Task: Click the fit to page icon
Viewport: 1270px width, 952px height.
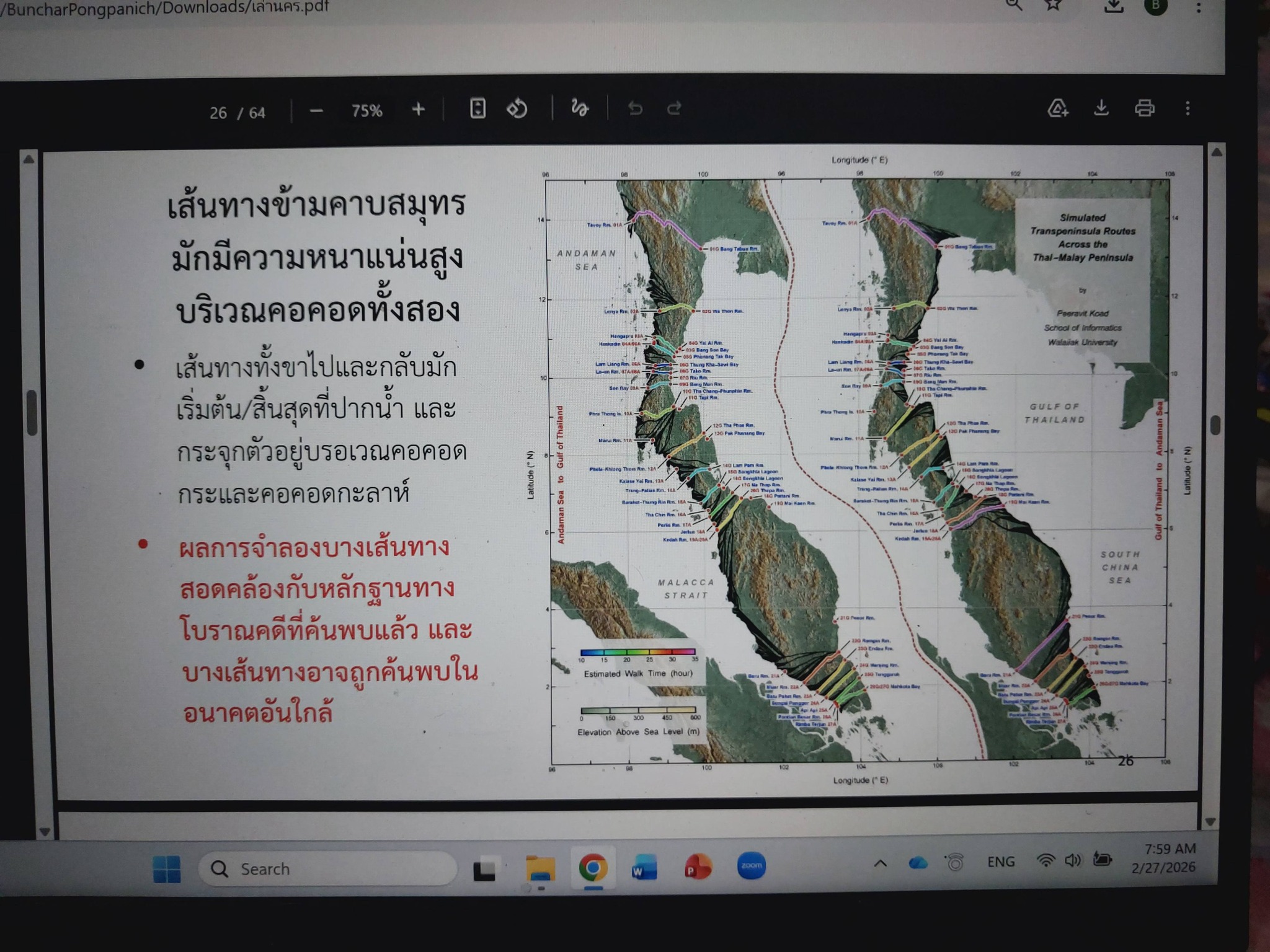Action: (x=477, y=108)
